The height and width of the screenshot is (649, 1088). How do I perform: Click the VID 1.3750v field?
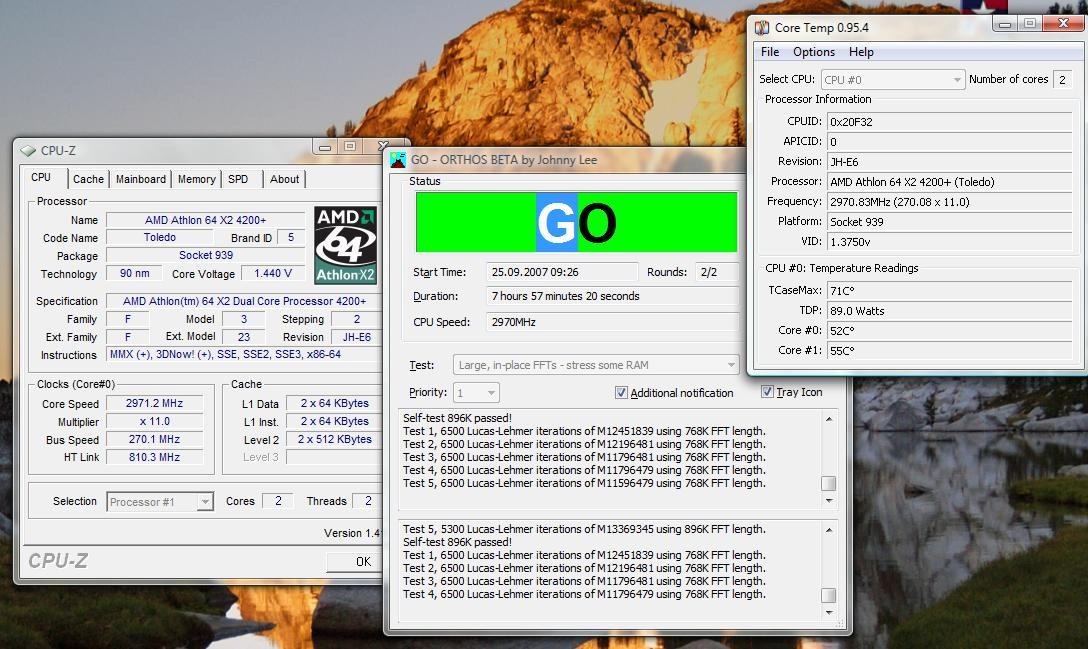tap(950, 242)
